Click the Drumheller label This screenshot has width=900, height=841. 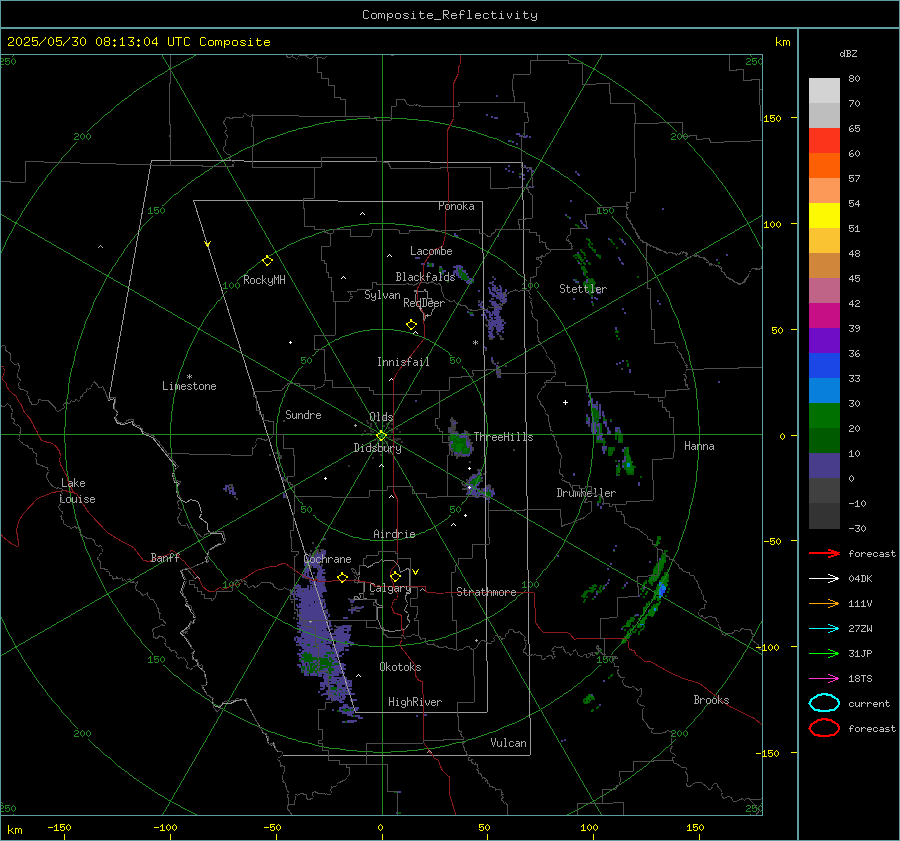586,493
